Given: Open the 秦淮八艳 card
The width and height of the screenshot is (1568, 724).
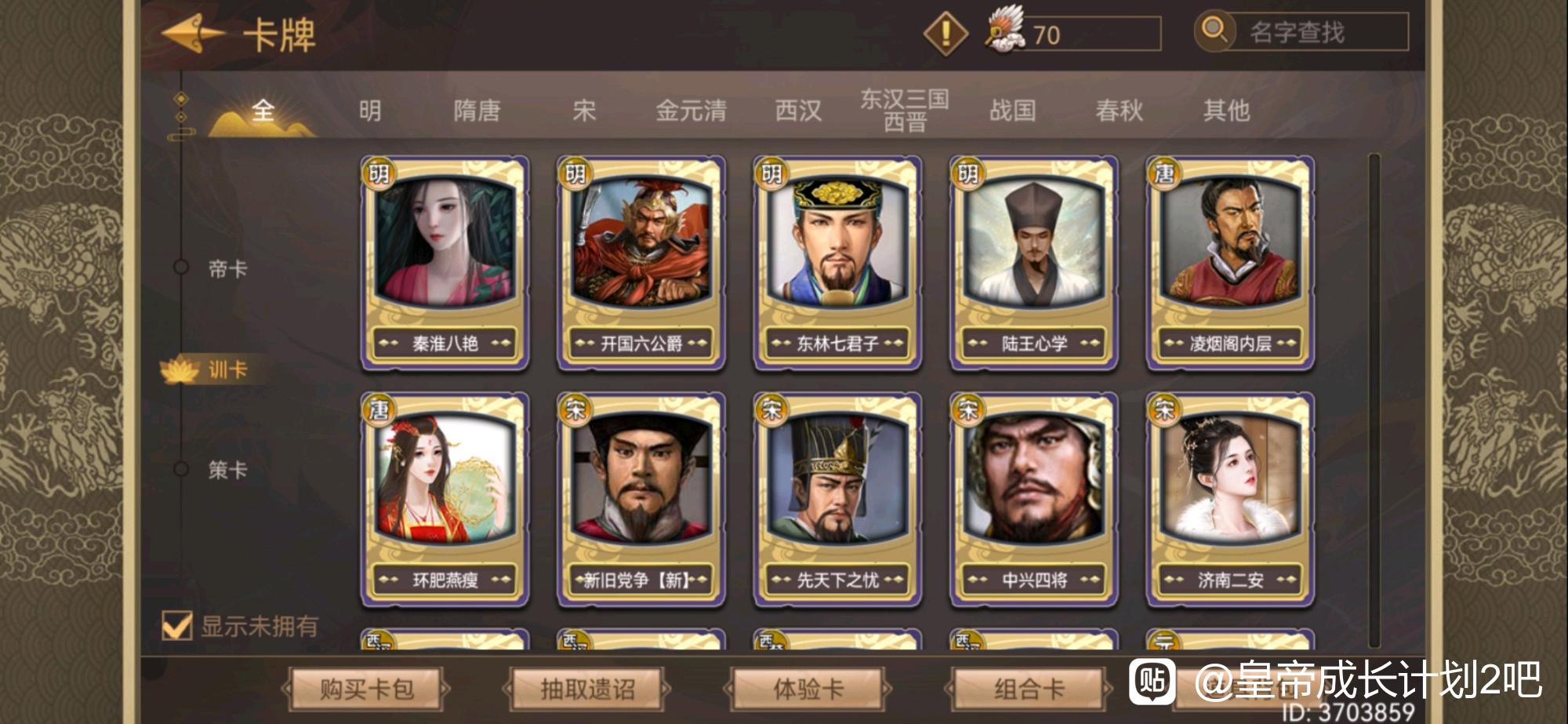Looking at the screenshot, I should [x=445, y=262].
